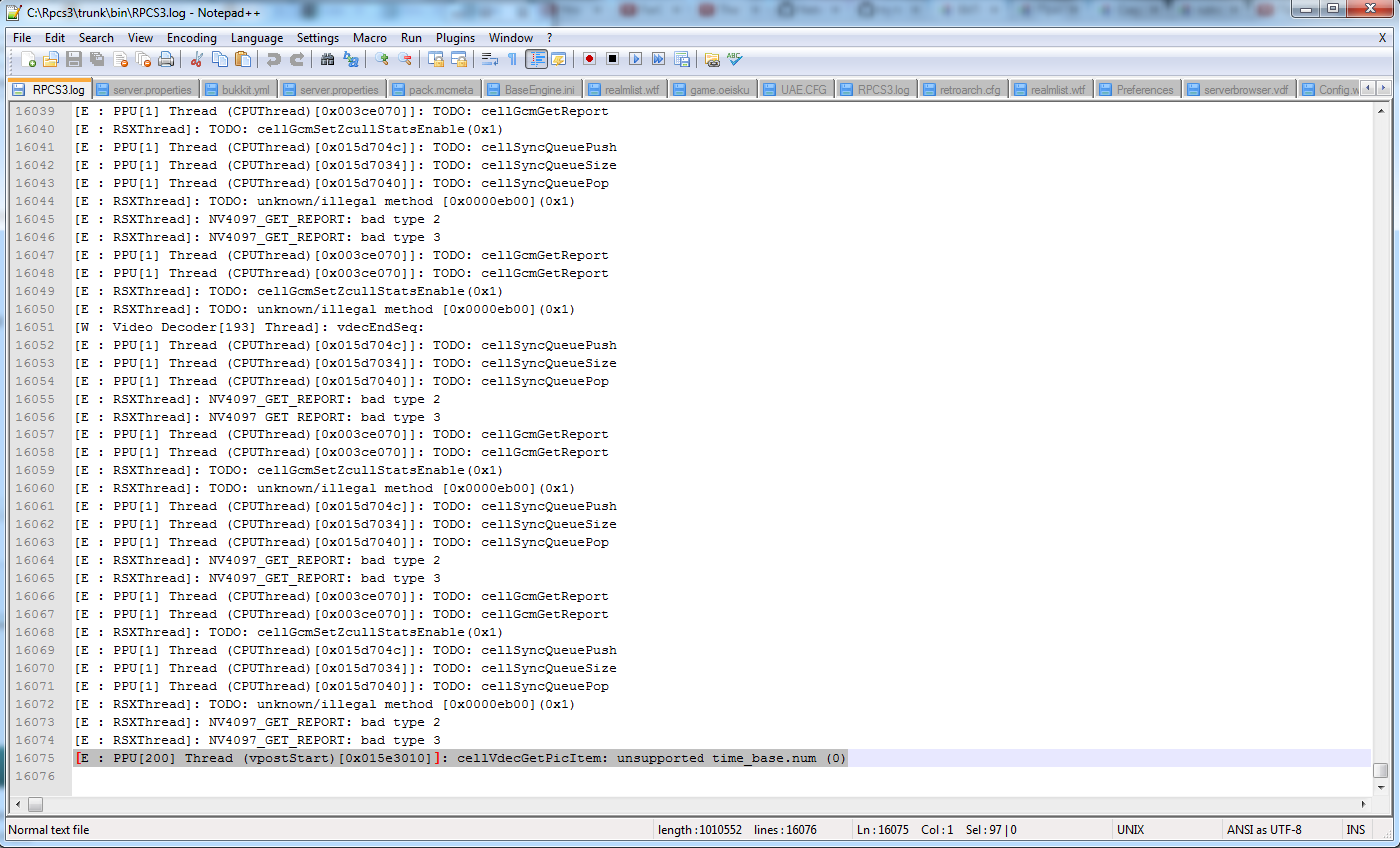Click the vertical scrollbar up arrow
This screenshot has height=848, width=1400.
[x=1381, y=111]
